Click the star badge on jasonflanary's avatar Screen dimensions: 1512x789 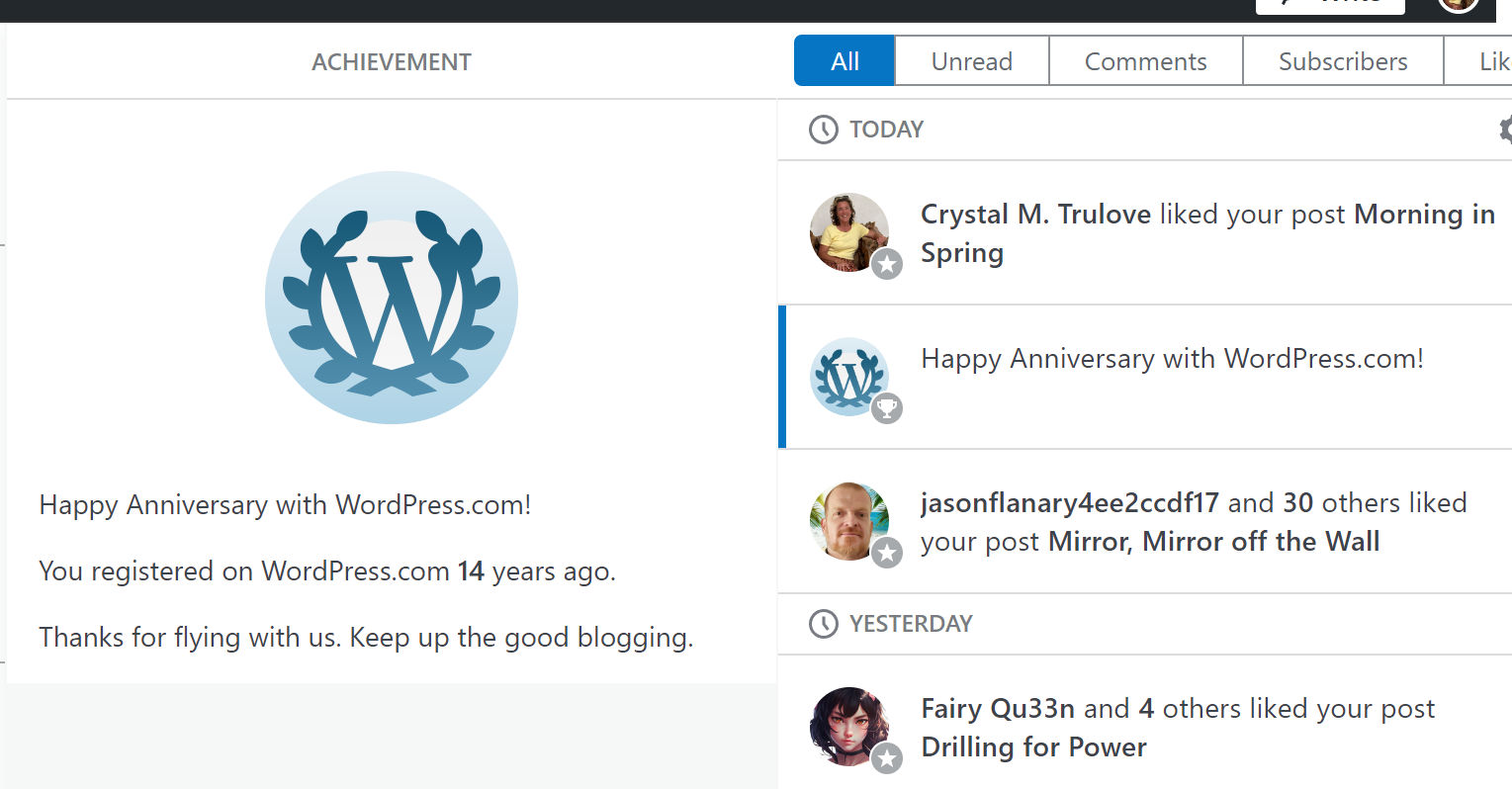887,553
